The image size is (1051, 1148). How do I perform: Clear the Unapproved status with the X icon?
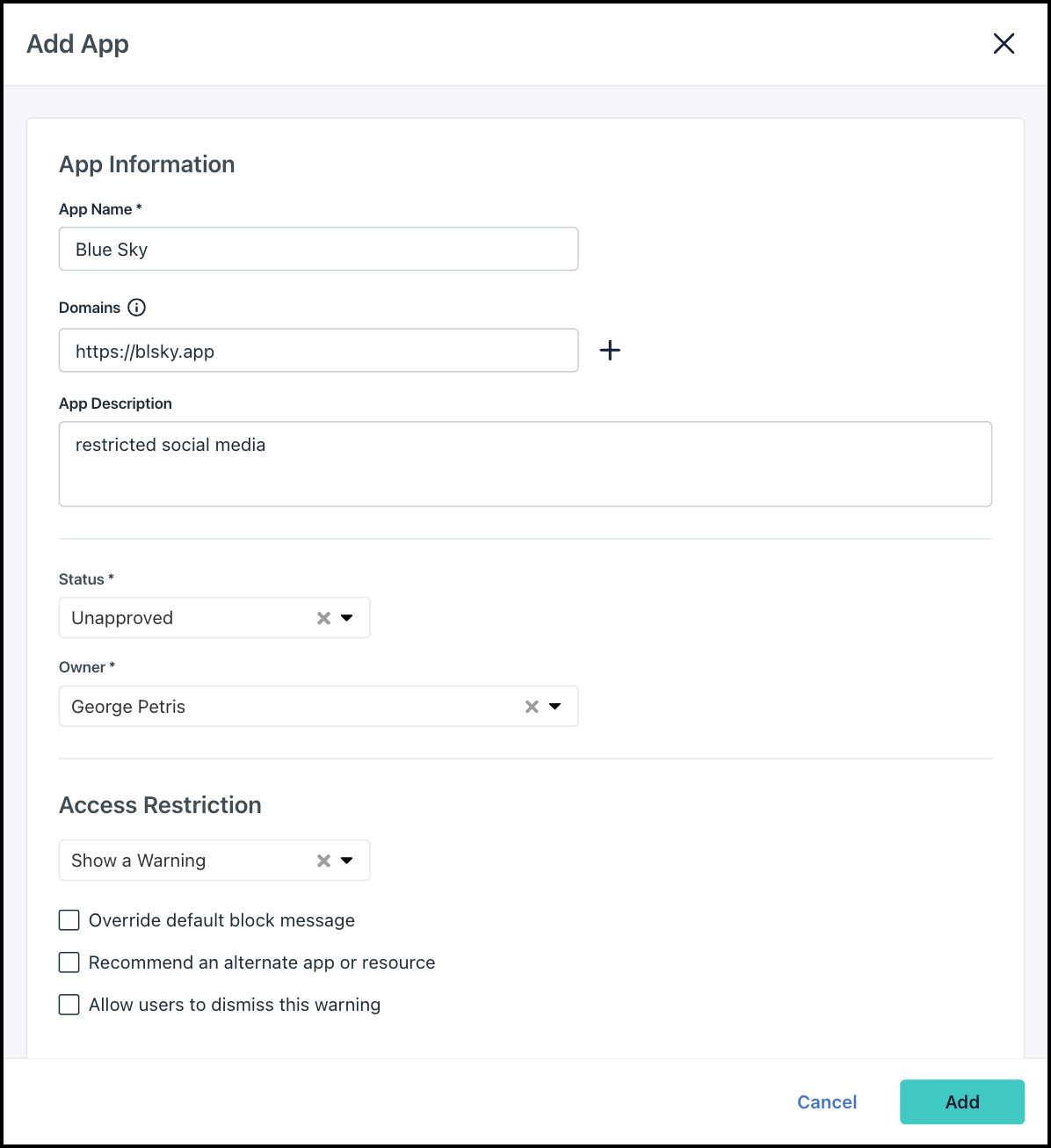(x=323, y=617)
